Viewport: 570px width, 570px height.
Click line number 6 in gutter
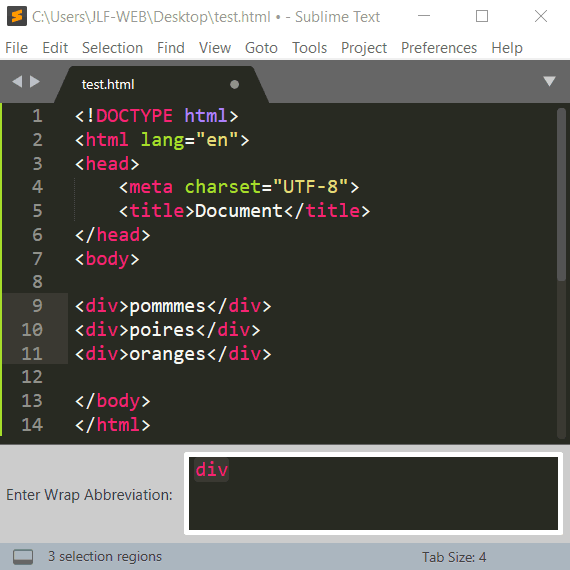pos(37,235)
